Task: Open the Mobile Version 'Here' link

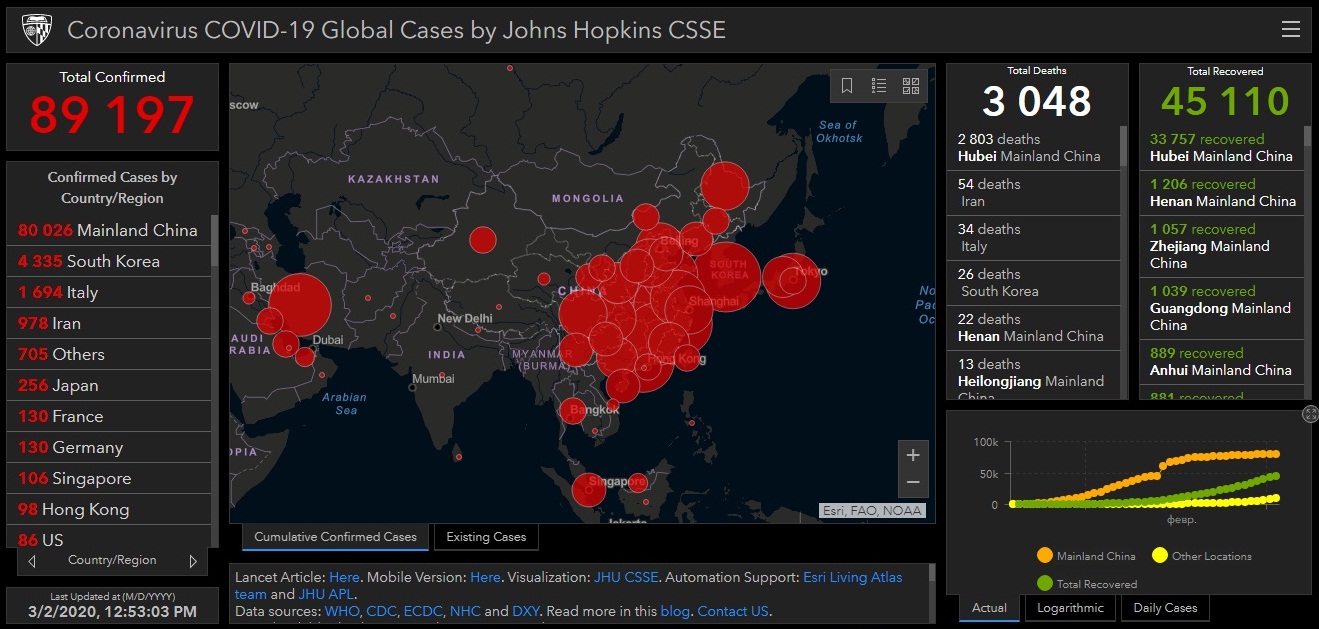Action: (x=485, y=577)
